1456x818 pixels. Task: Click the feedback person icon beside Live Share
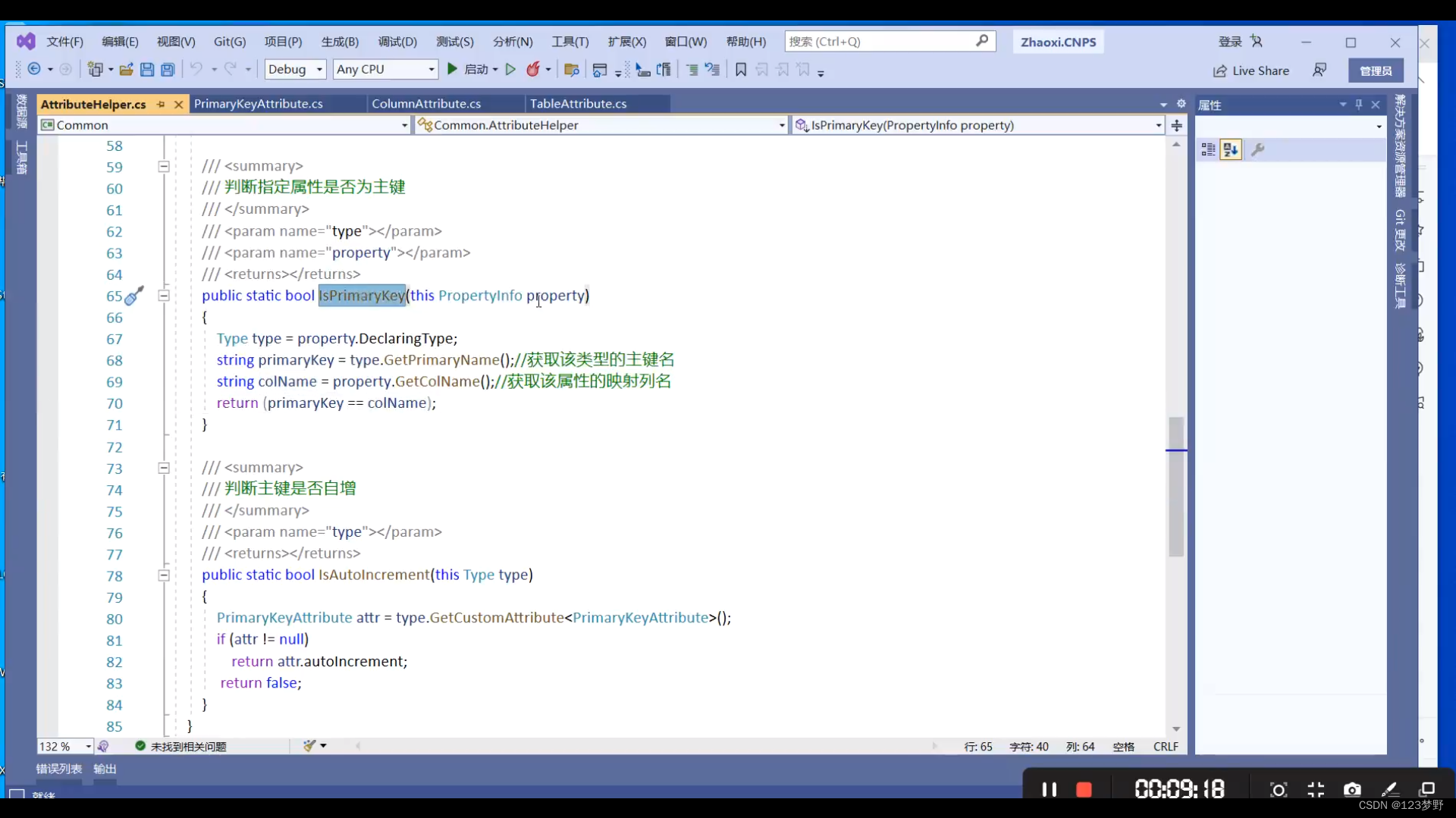pyautogui.click(x=1319, y=70)
